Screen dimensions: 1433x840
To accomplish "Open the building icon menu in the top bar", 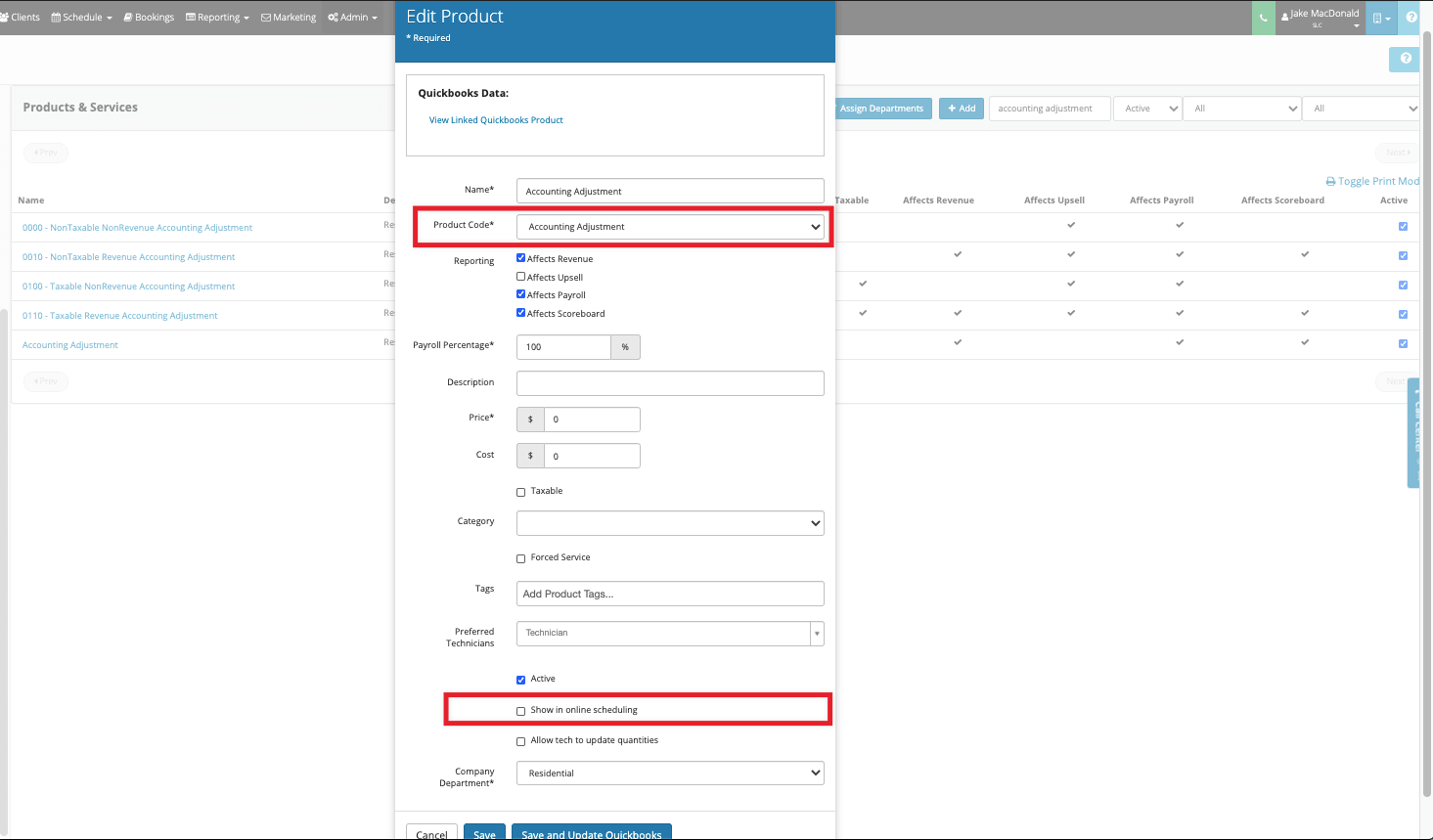I will click(x=1381, y=18).
